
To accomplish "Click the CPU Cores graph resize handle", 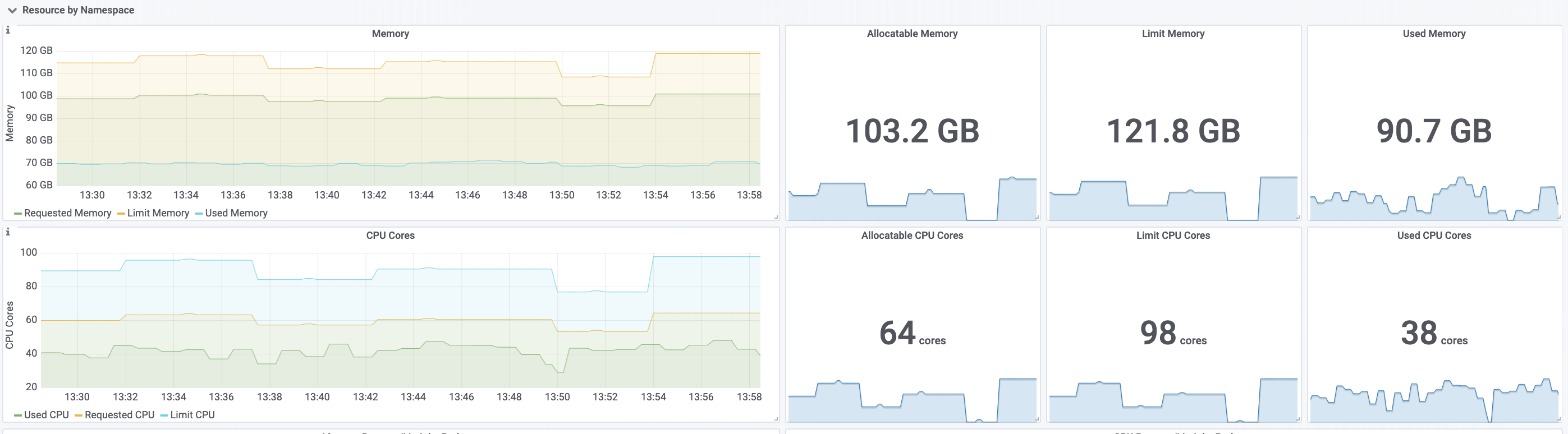I will click(x=776, y=418).
